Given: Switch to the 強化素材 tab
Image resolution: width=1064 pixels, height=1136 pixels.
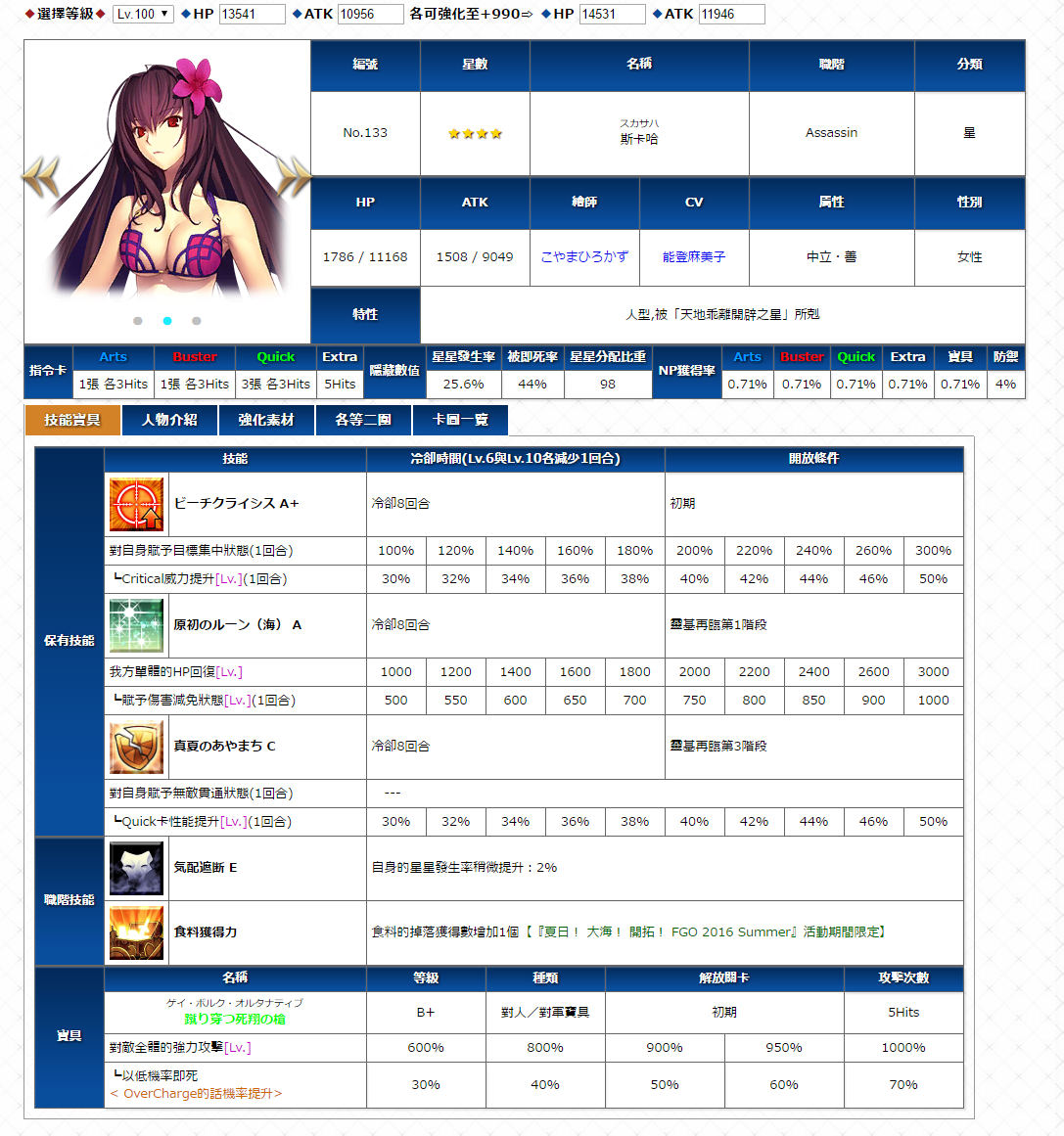Looking at the screenshot, I should pos(266,420).
